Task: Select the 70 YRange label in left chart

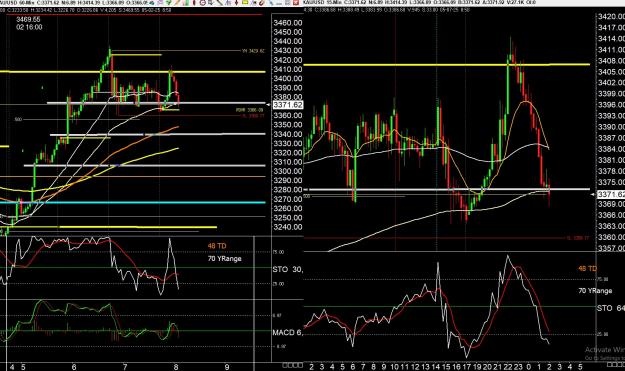Action: (x=224, y=259)
